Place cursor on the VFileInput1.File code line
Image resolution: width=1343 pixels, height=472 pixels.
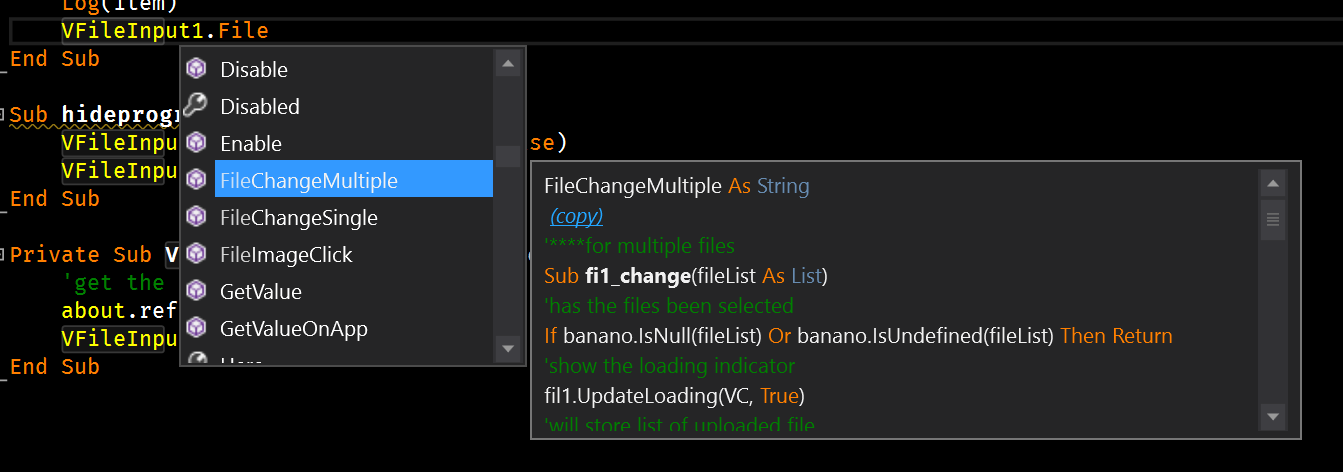(165, 31)
